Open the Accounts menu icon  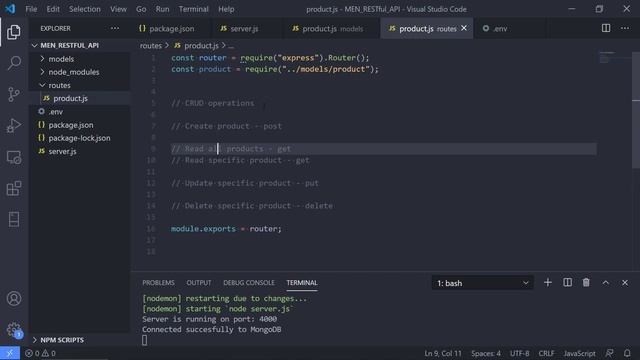tap(14, 298)
